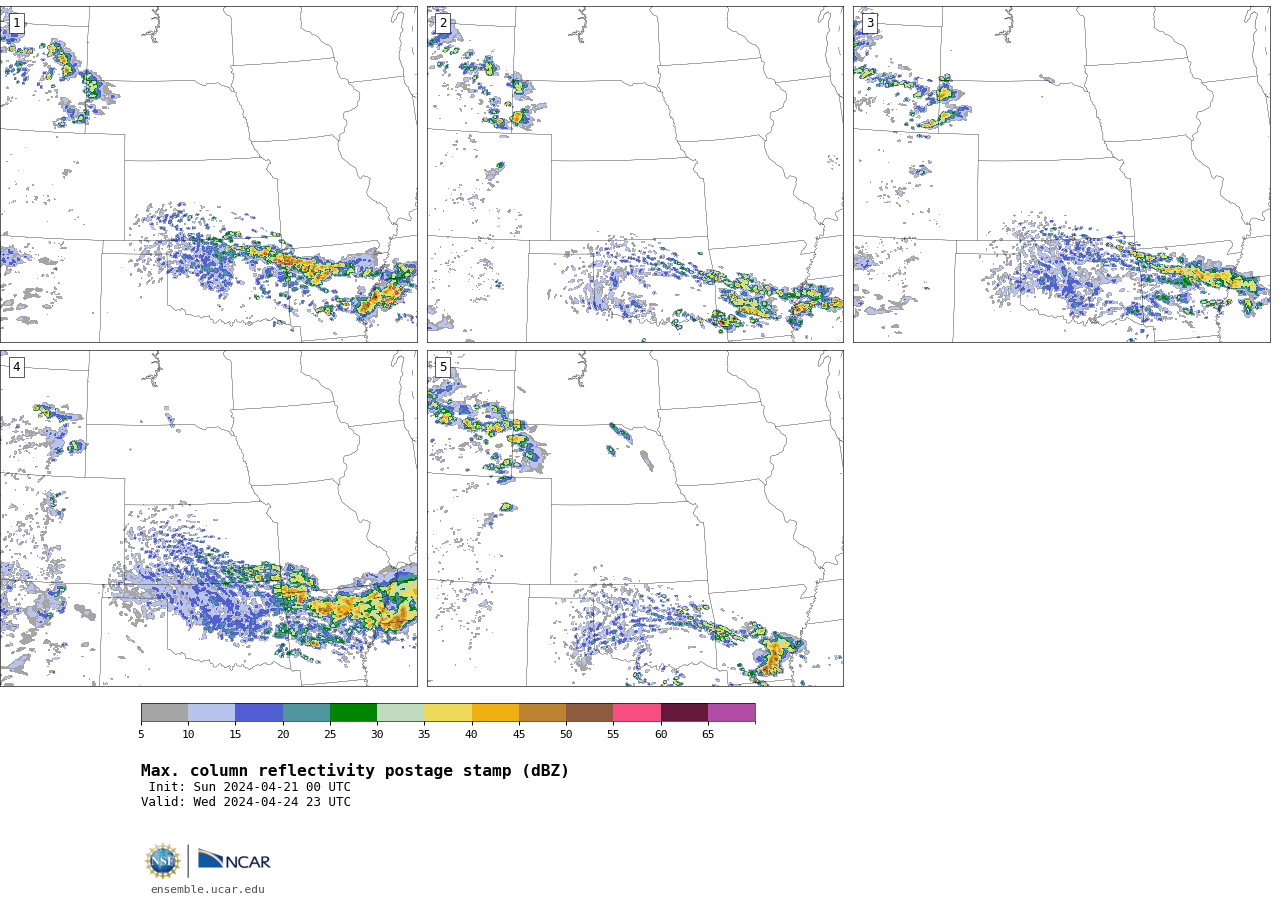The width and height of the screenshot is (1280, 901).
Task: Open ensemble member 1 reflectivity map
Action: 208,174
